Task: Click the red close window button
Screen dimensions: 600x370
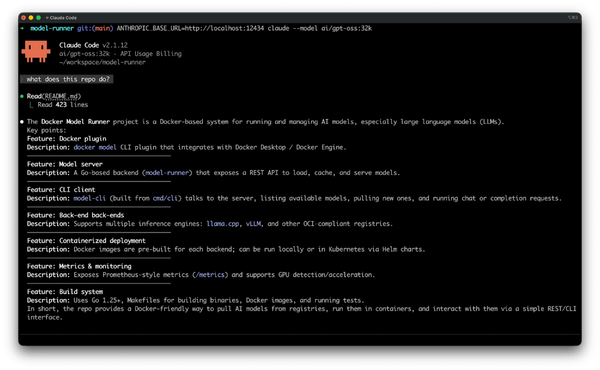Action: pos(23,18)
